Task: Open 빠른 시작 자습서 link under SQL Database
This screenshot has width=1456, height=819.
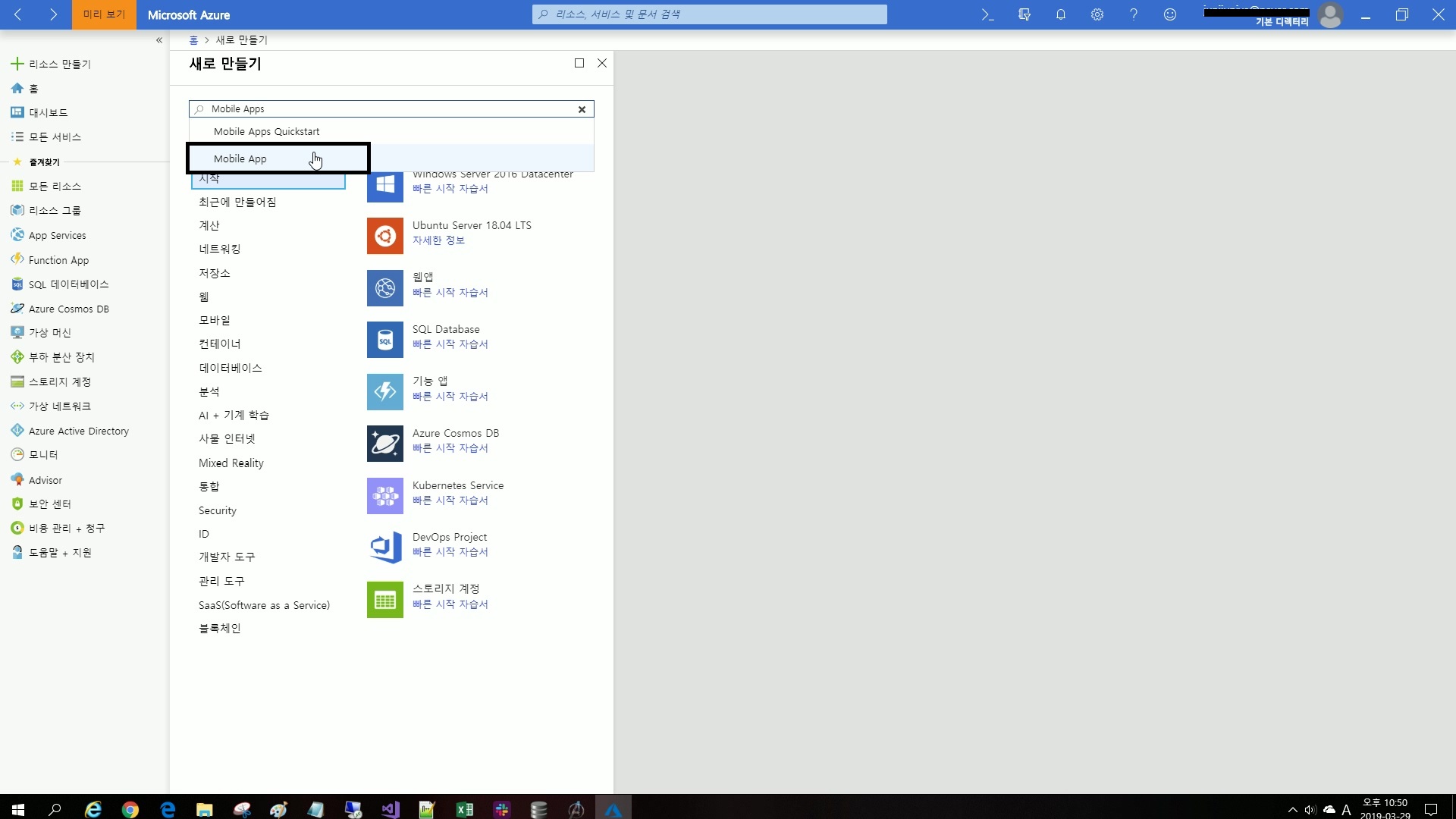Action: tap(450, 344)
